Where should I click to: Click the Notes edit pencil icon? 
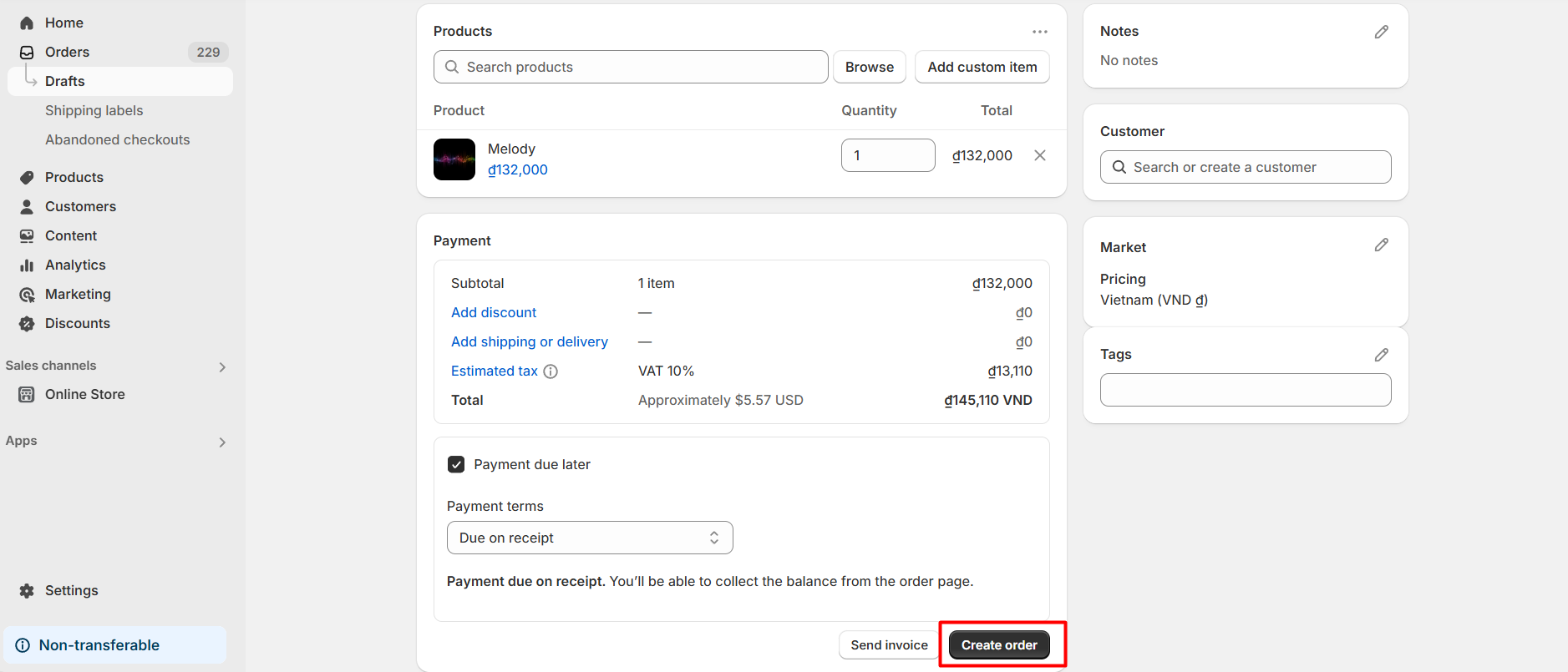[x=1381, y=32]
